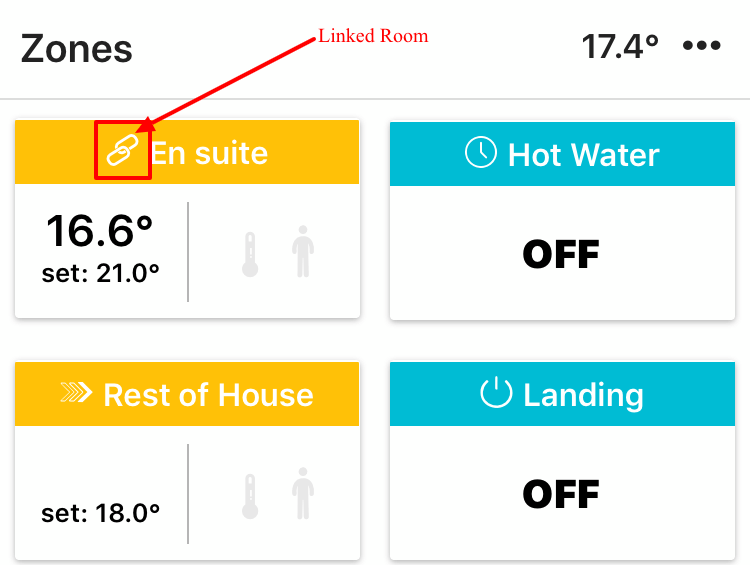Click the set: 21.0° target temperature
The height and width of the screenshot is (565, 750).
point(100,274)
